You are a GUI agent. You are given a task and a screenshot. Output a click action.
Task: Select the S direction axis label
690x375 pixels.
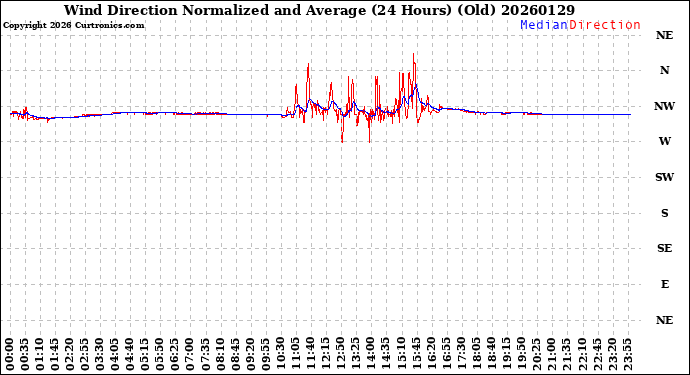664,213
